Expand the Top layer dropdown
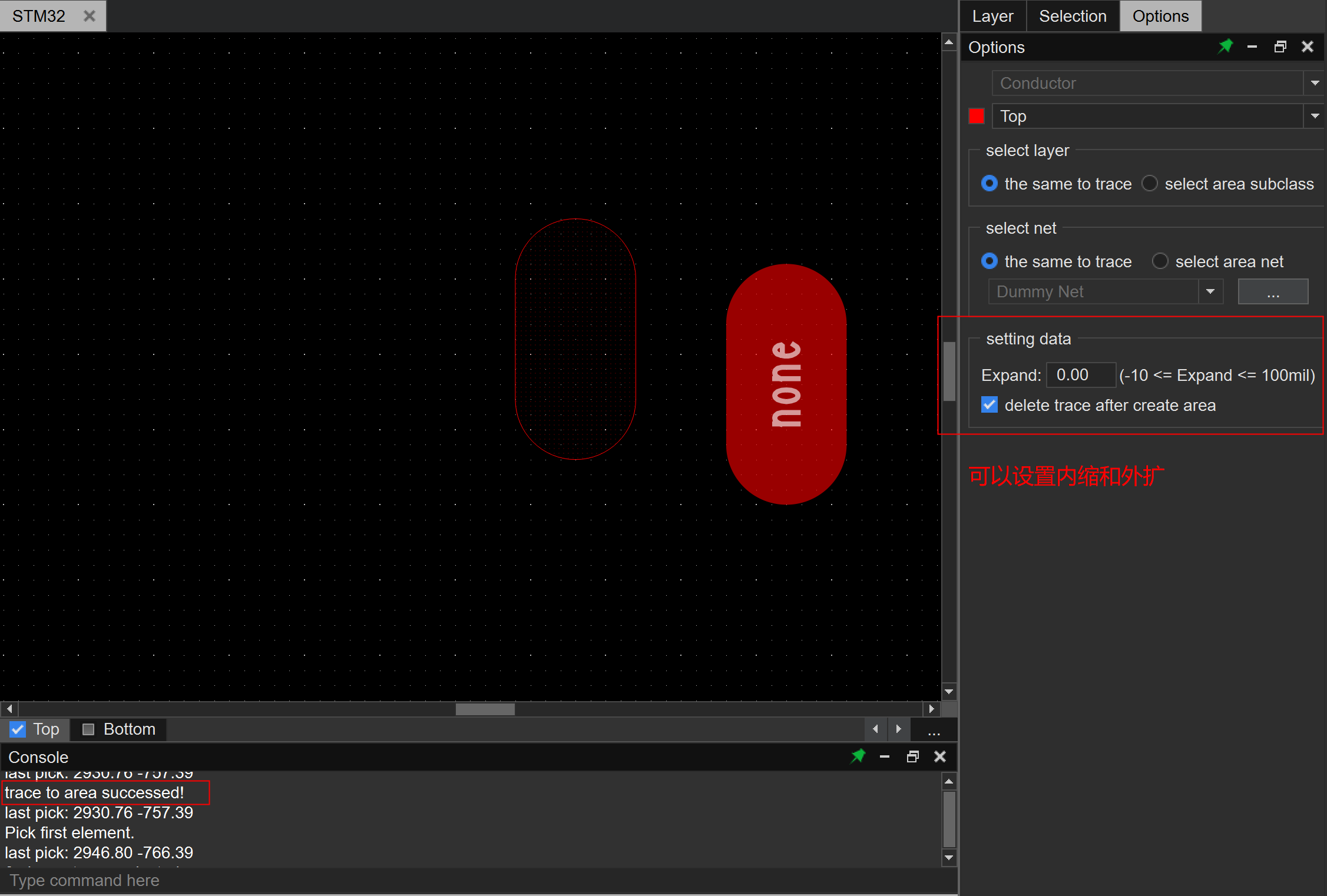Screen dimensions: 1327x896 [x=1315, y=116]
